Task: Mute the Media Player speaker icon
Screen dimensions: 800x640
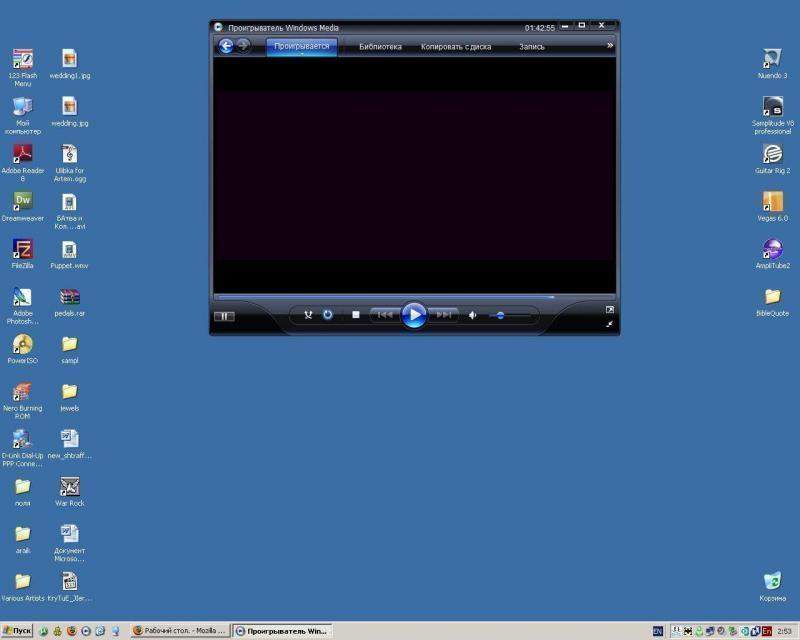Action: tap(472, 315)
